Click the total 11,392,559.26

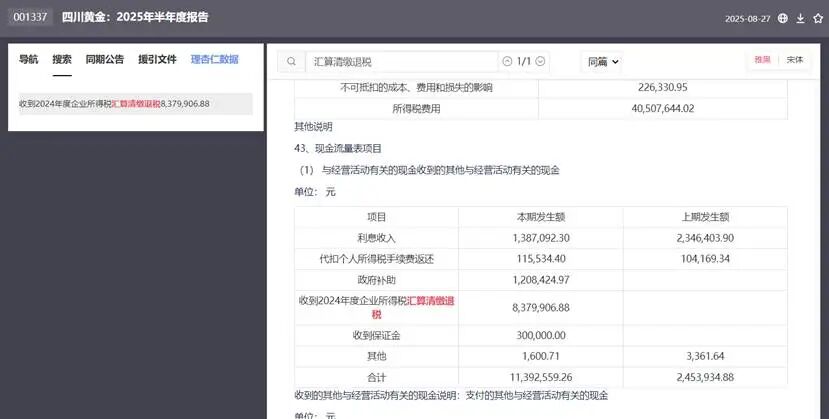point(541,377)
